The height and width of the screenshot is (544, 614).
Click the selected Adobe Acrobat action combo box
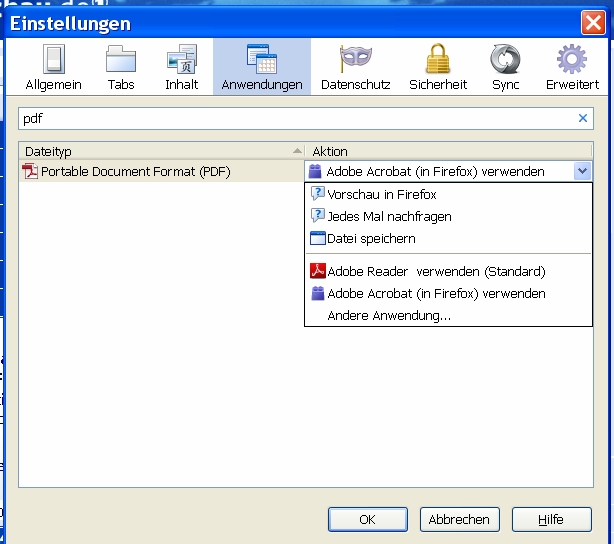[448, 171]
